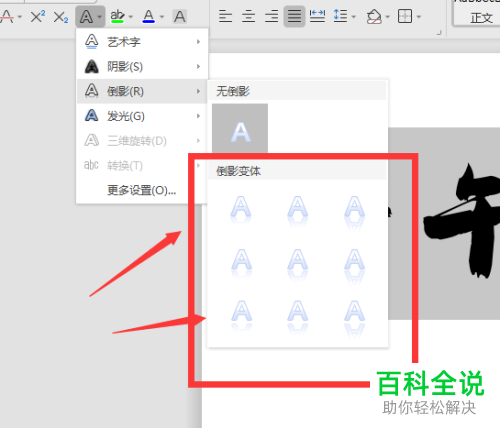
Task: Open the 艺术字 submenu
Action: pyautogui.click(x=142, y=42)
